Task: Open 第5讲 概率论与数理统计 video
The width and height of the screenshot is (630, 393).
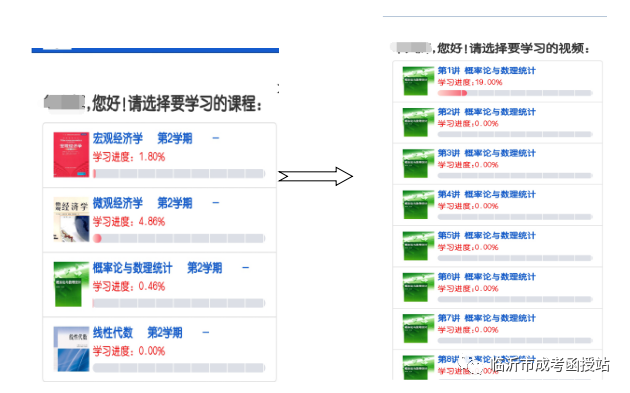Action: pyautogui.click(x=487, y=235)
